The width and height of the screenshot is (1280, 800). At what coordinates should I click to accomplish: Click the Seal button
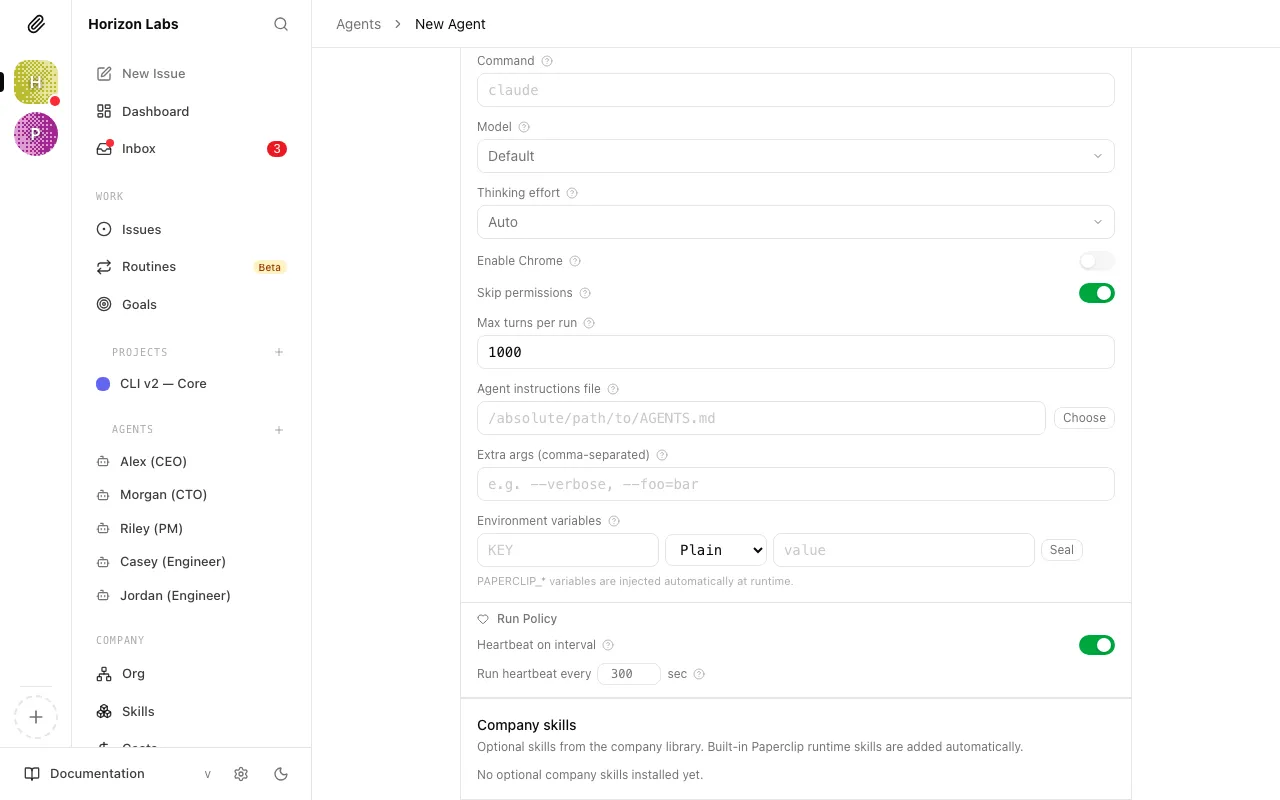coord(1062,550)
